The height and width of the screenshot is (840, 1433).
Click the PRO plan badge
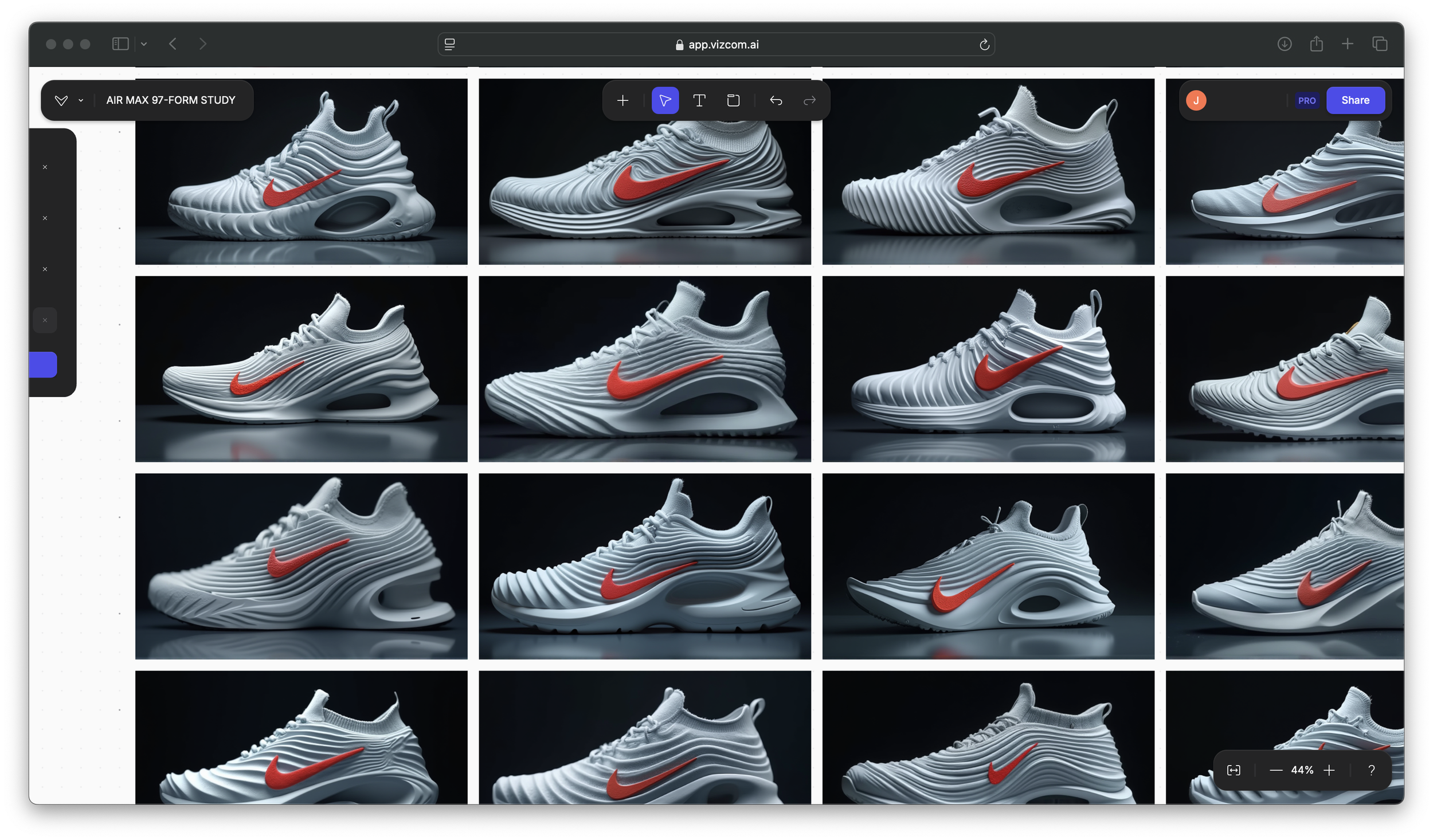(1306, 100)
